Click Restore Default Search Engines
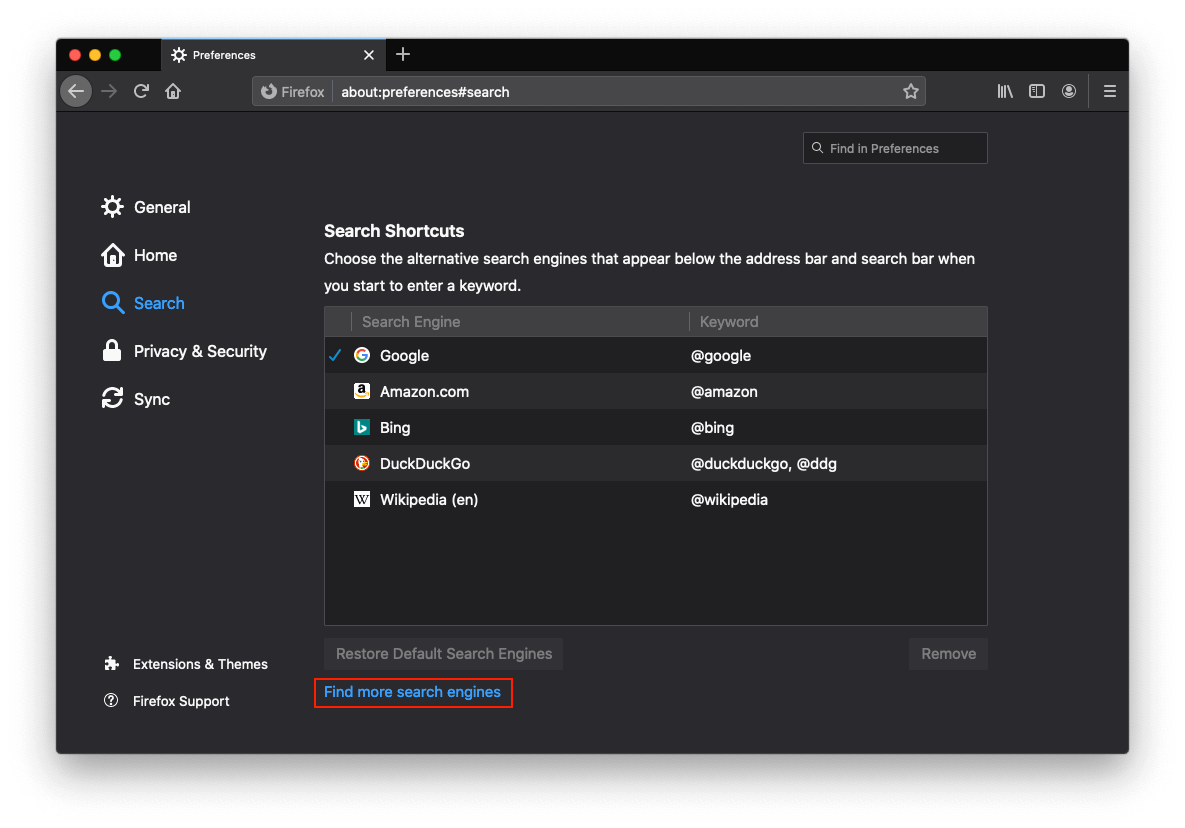This screenshot has height=828, width=1185. point(443,654)
